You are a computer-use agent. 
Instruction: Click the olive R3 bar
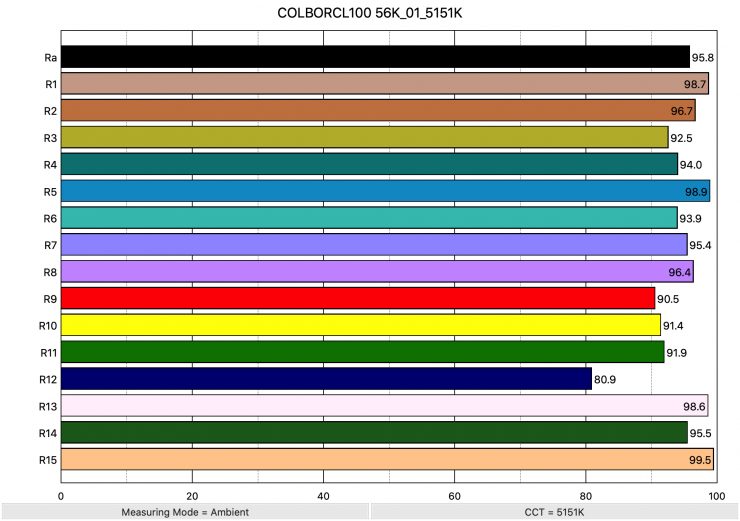tap(364, 137)
